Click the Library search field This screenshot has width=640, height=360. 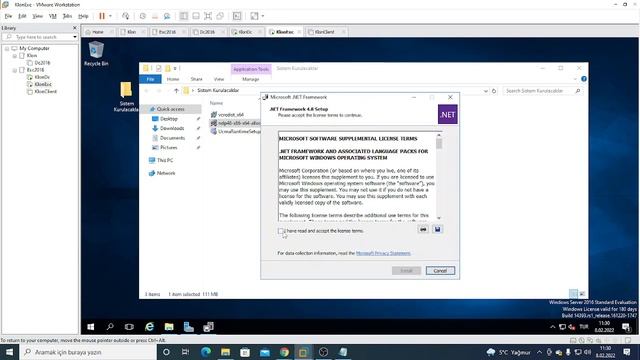click(x=40, y=37)
